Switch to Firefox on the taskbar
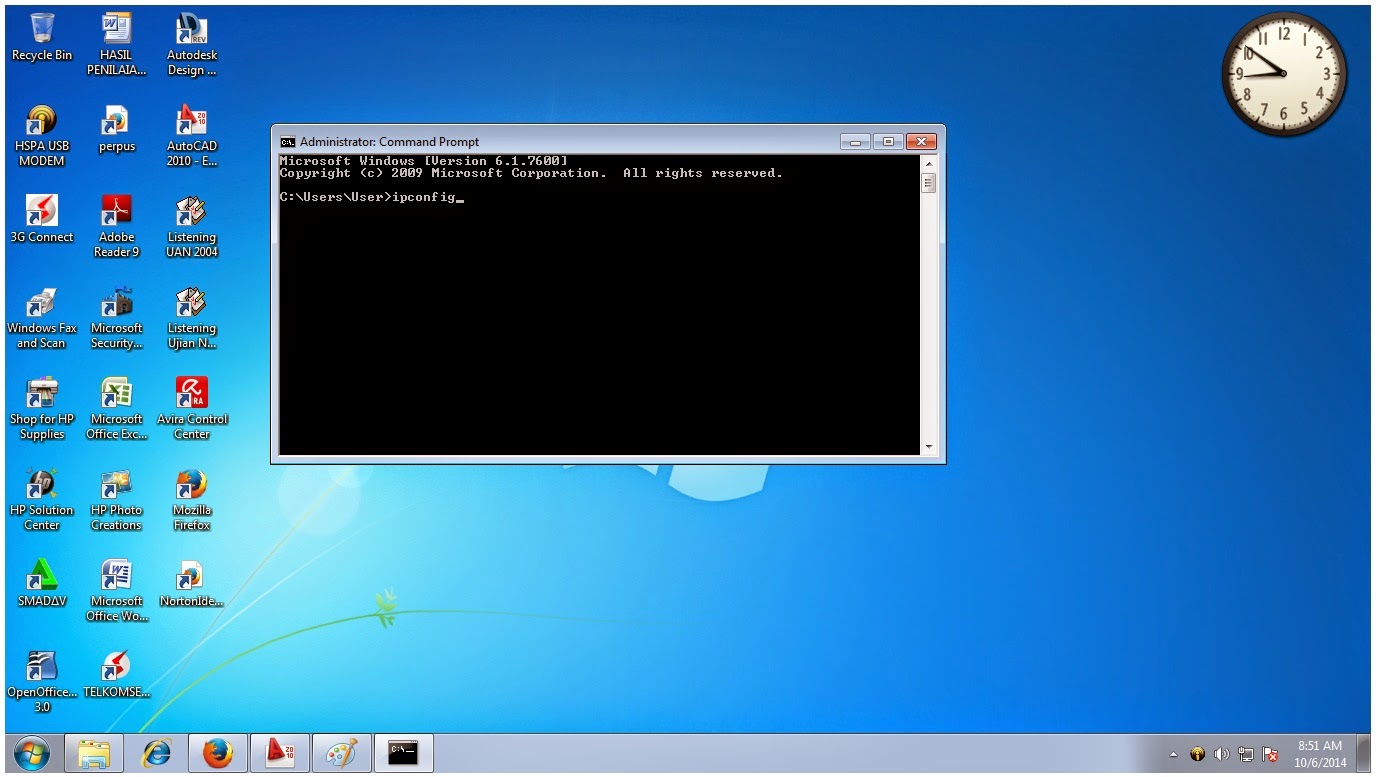Viewport: 1377px width, 777px height. (x=218, y=753)
